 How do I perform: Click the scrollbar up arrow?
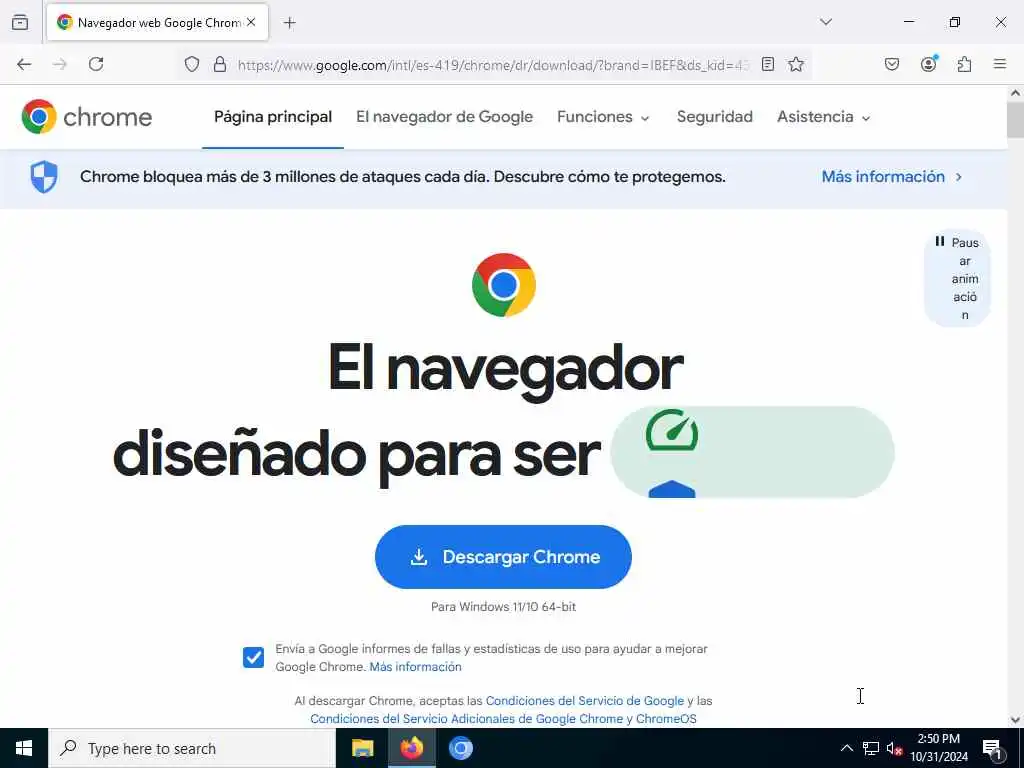click(x=1015, y=93)
